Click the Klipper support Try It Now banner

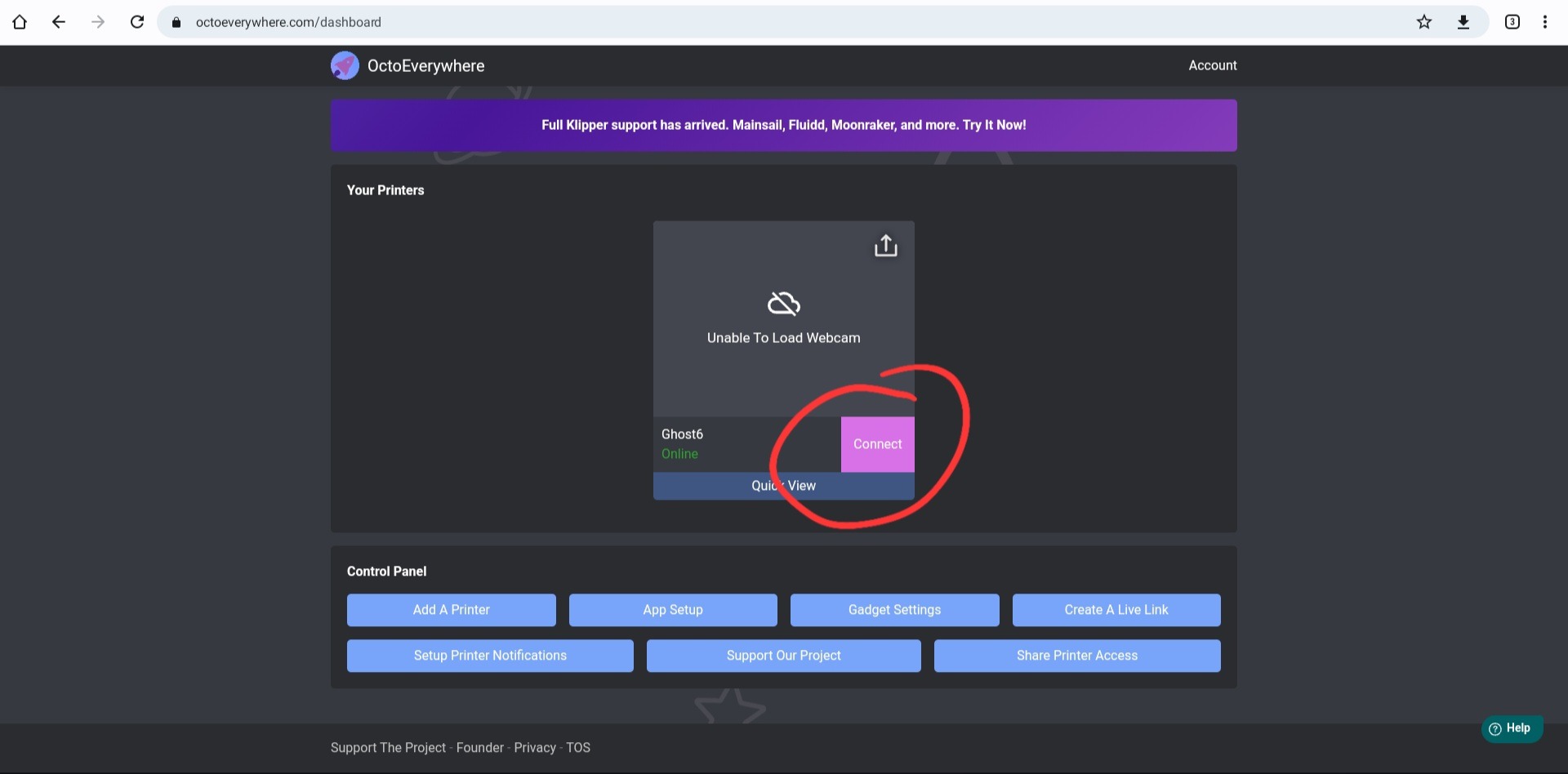pos(784,125)
